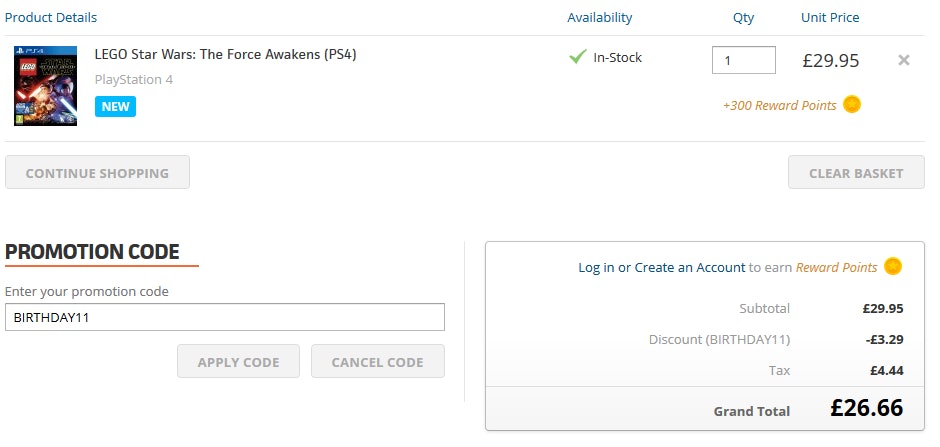This screenshot has height=447, width=940.
Task: Click the +300 Reward Points text
Action: coord(779,105)
